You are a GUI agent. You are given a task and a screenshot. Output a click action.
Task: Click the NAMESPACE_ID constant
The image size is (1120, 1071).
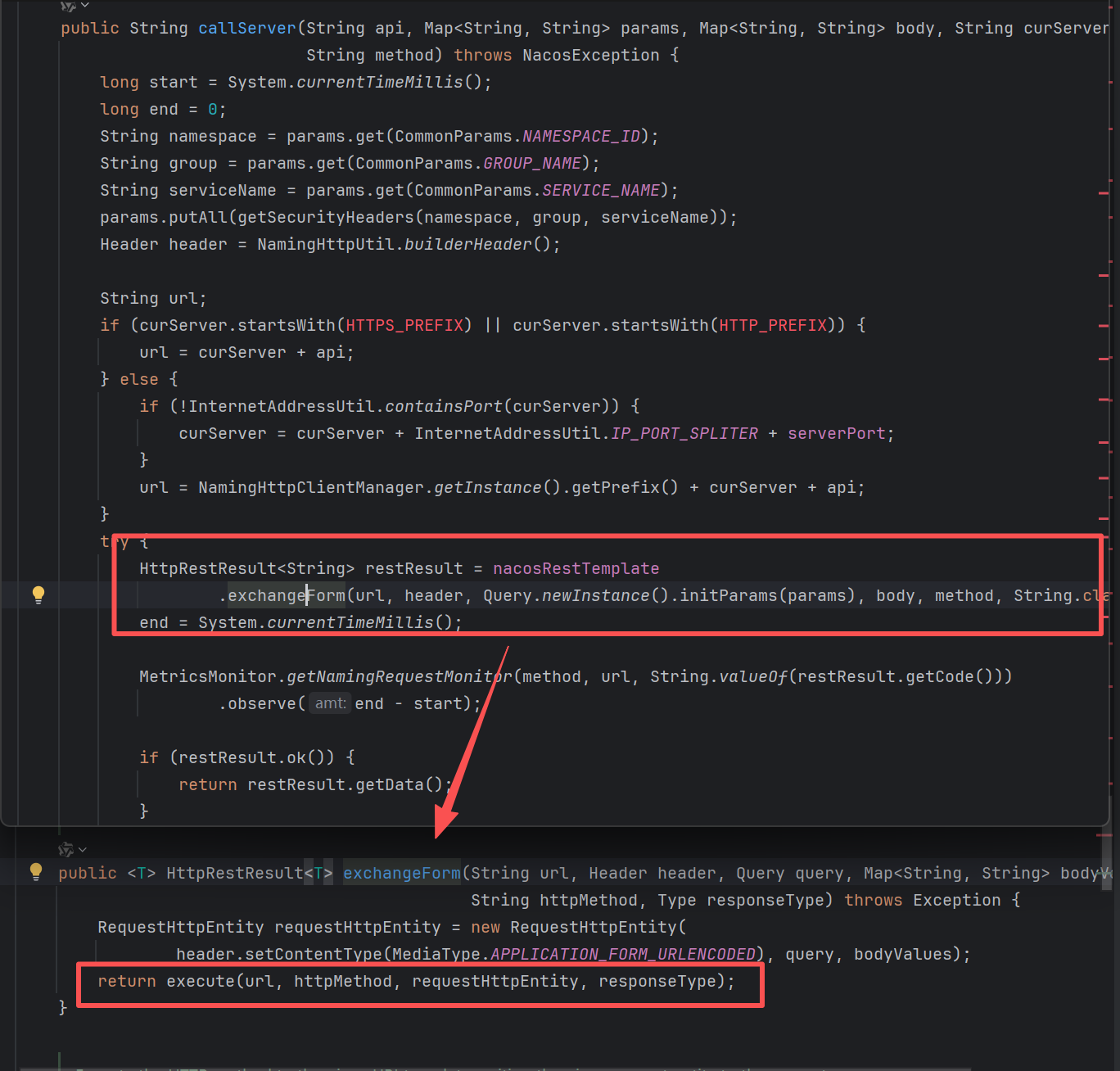click(x=581, y=136)
